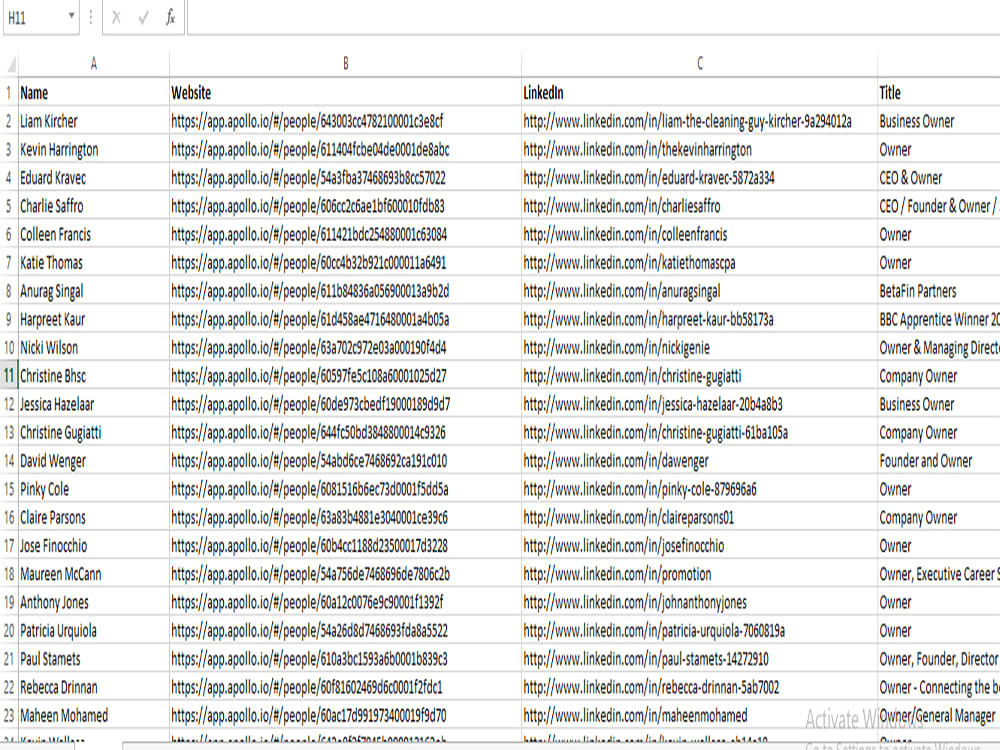Select the CEO & Owner title cell

pos(939,178)
